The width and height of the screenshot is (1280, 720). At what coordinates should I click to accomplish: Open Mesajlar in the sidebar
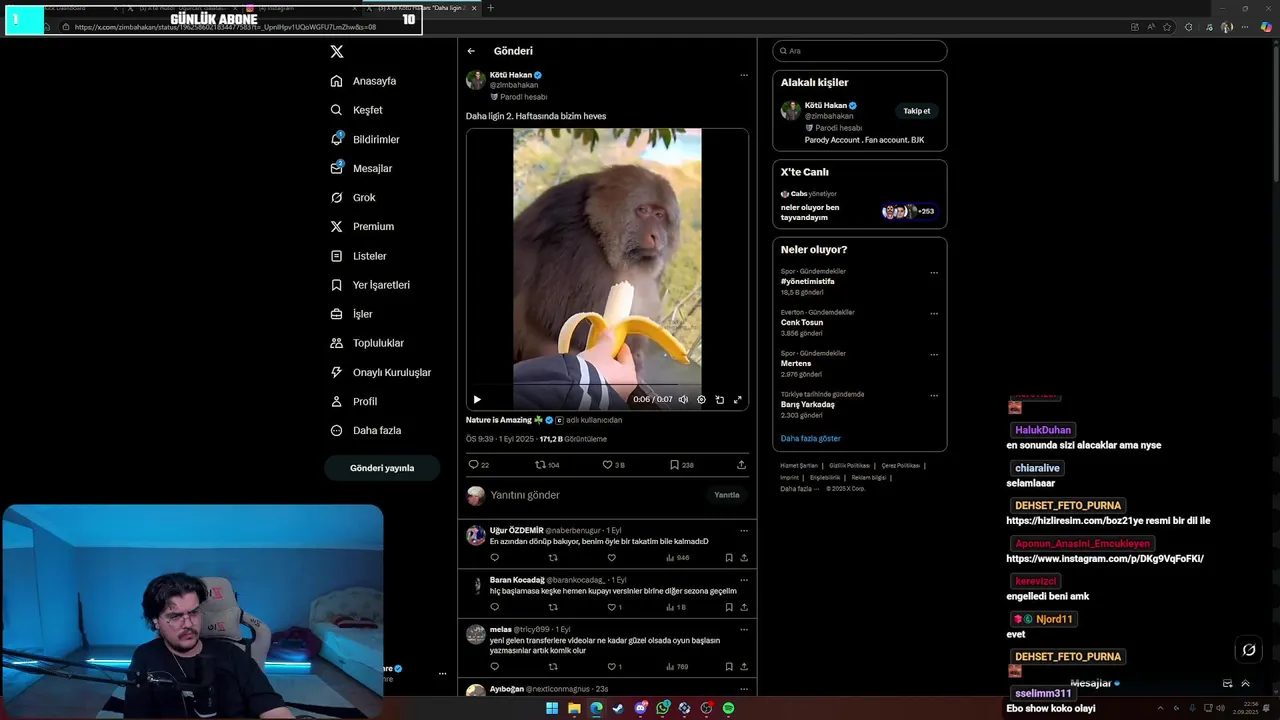point(361,168)
